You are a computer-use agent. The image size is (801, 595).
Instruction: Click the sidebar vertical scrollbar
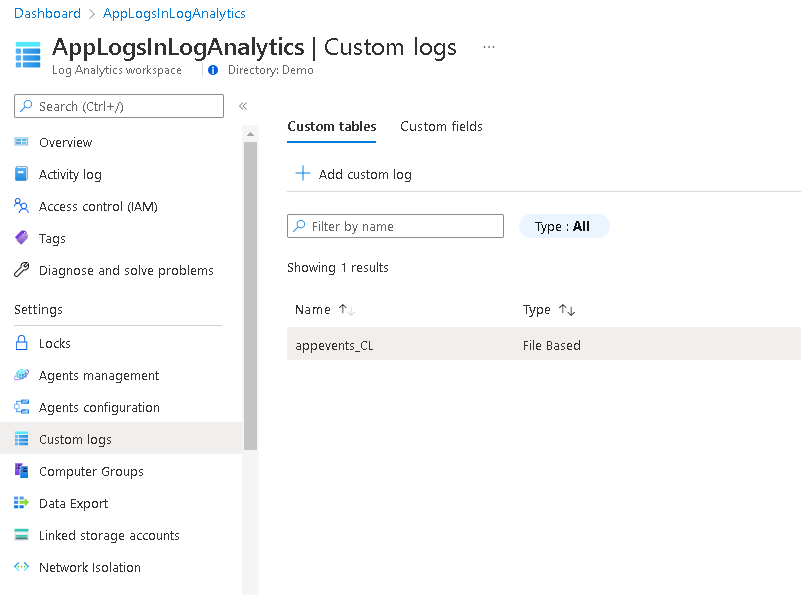(250, 300)
